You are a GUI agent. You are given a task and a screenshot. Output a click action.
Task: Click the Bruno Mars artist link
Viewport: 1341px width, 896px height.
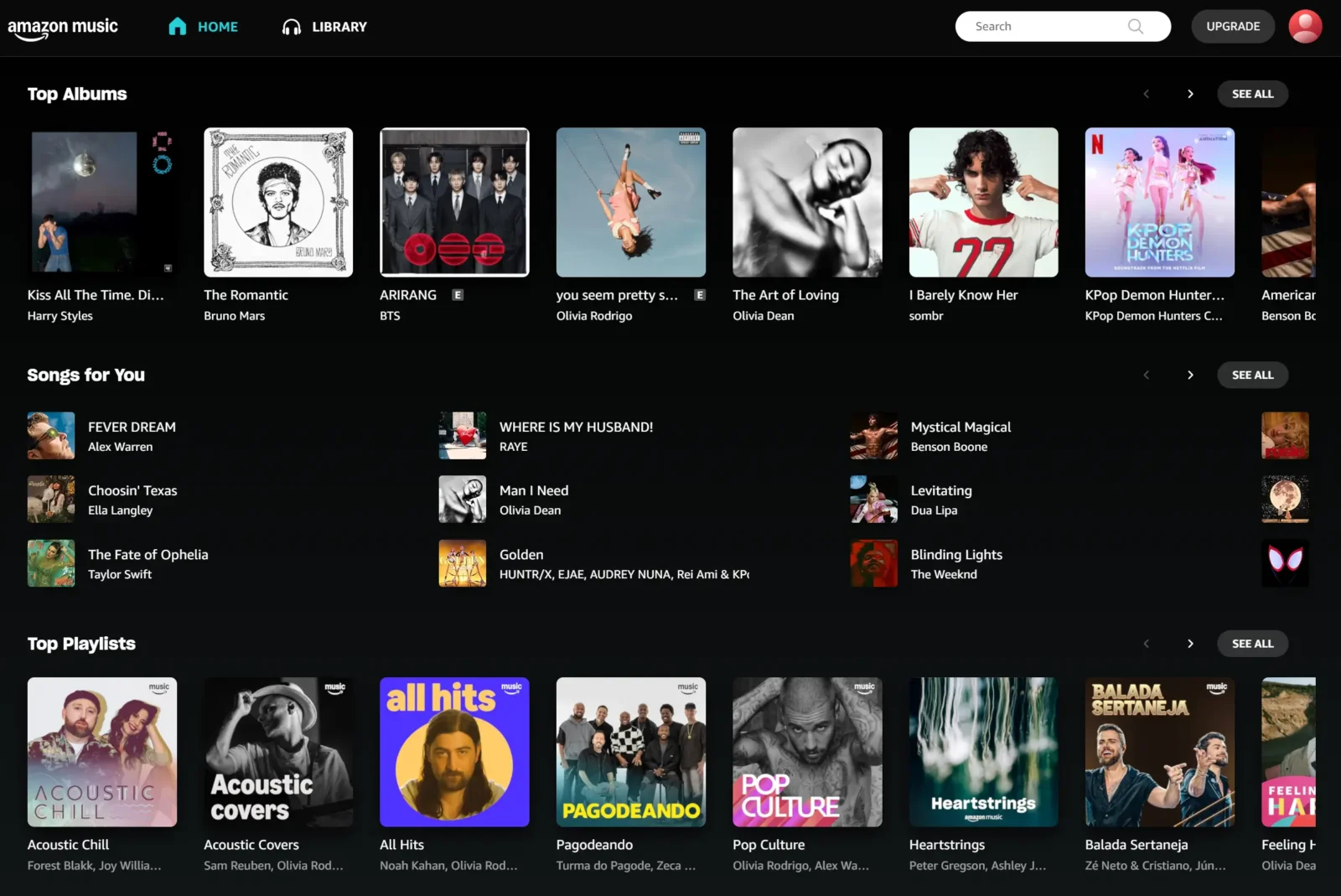pos(235,316)
